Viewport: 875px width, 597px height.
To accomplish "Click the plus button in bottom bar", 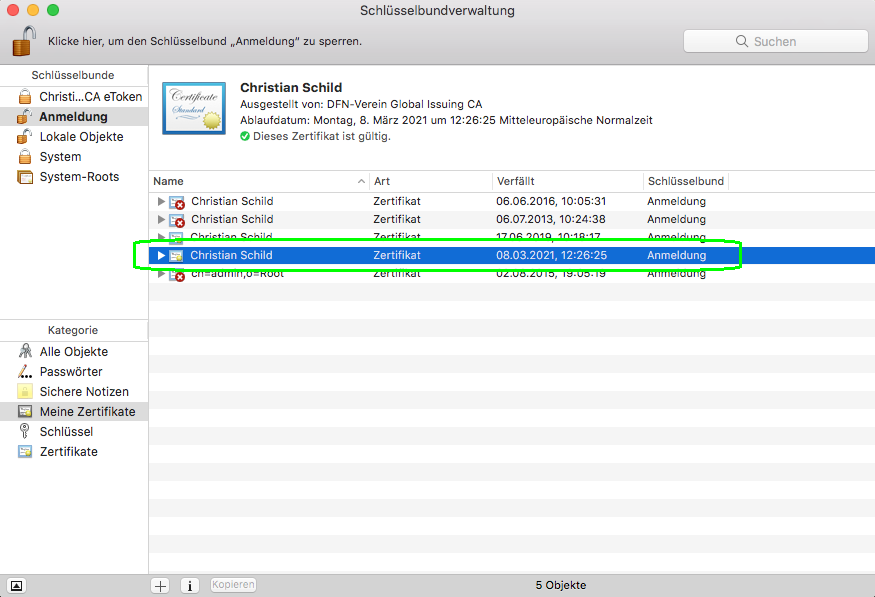I will pyautogui.click(x=160, y=585).
